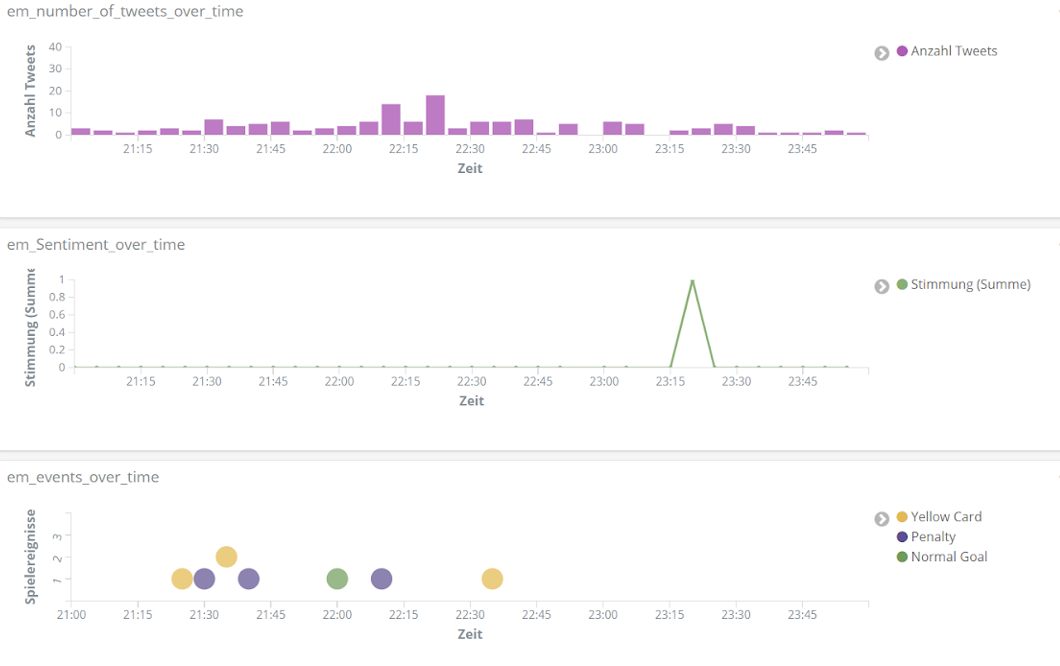Screen dimensions: 1060x666
Task: Click the green Normal Goal legend dot
Action: [902, 557]
